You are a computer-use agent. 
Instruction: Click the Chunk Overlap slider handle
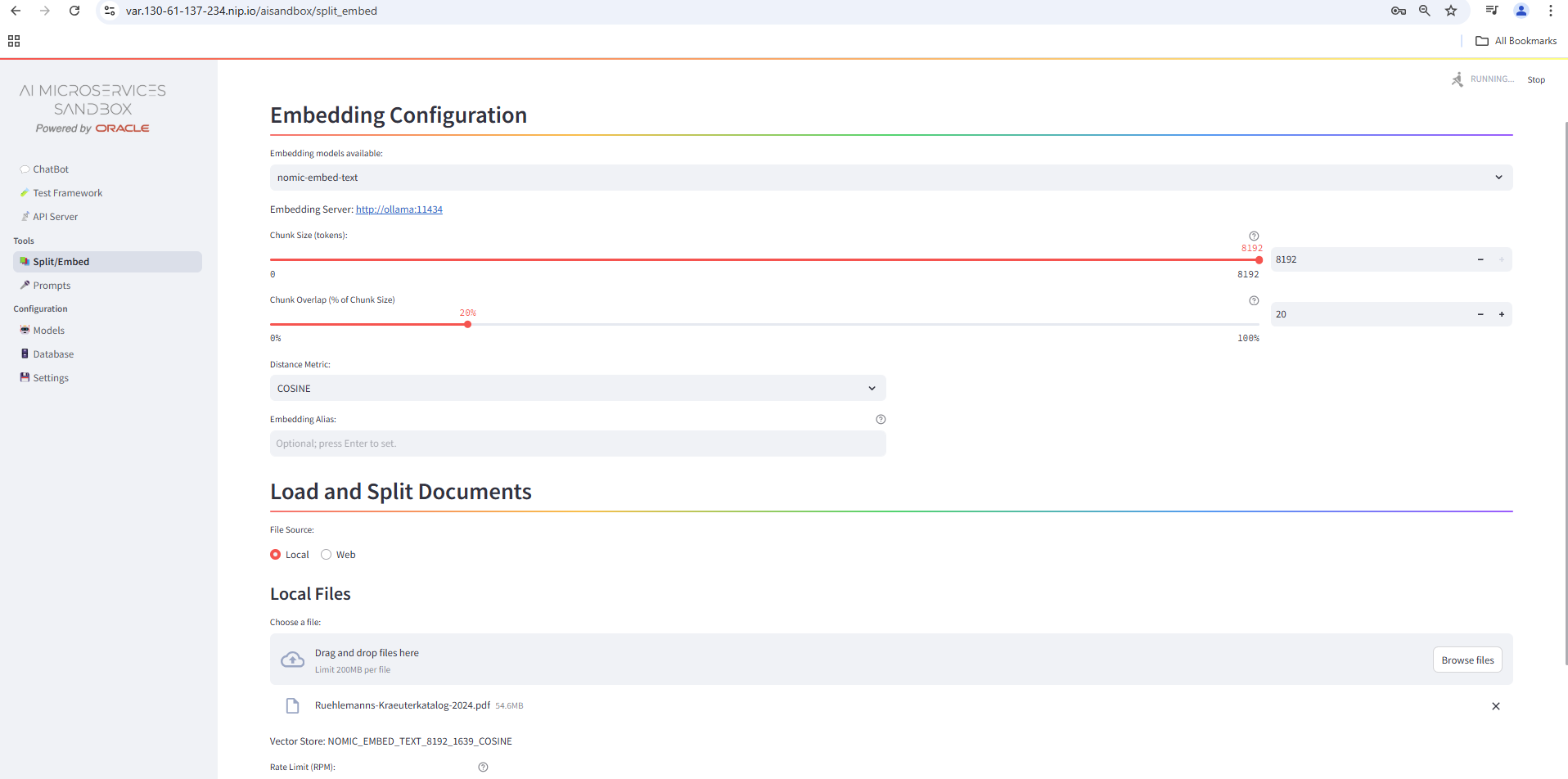tap(467, 324)
